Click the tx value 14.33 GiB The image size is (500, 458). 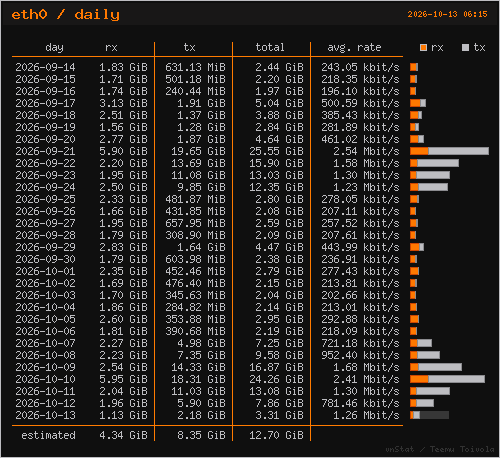click(198, 367)
